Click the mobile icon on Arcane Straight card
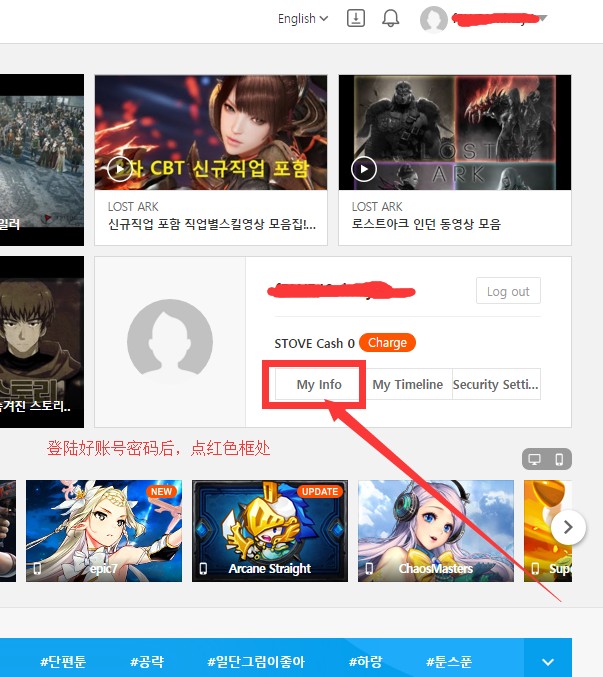 (203, 569)
